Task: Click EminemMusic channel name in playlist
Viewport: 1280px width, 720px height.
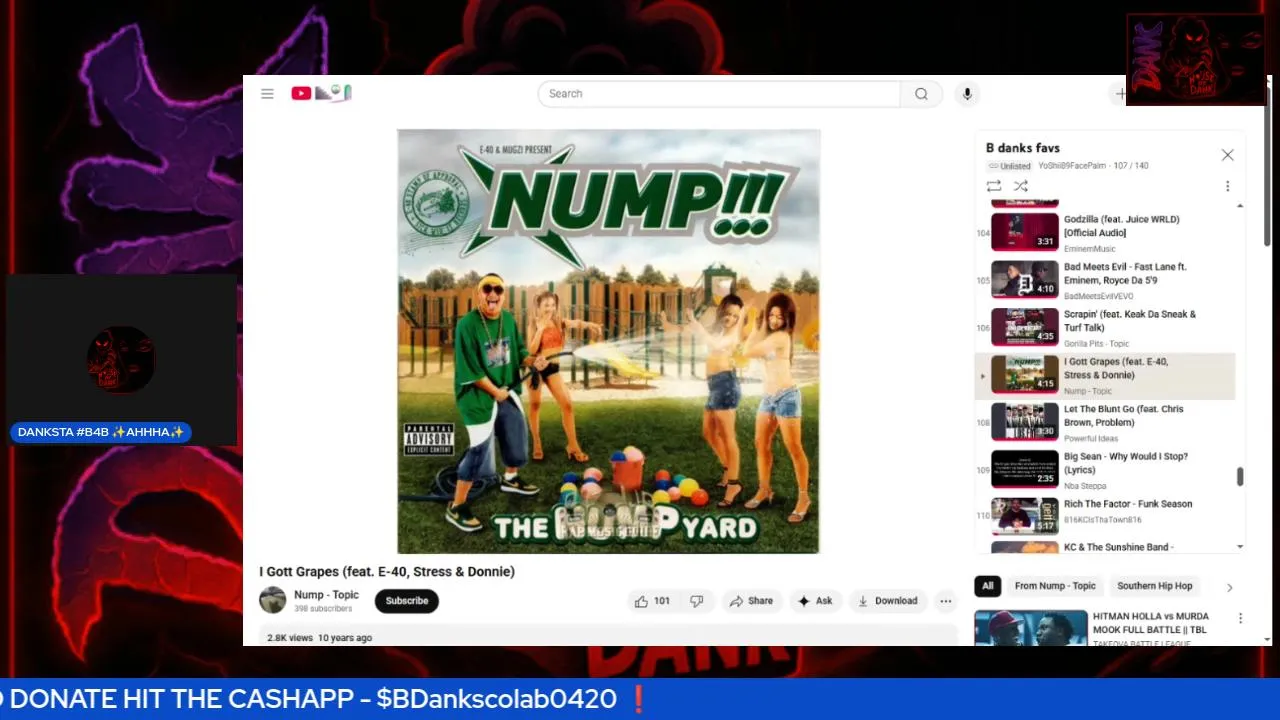Action: [1089, 249]
